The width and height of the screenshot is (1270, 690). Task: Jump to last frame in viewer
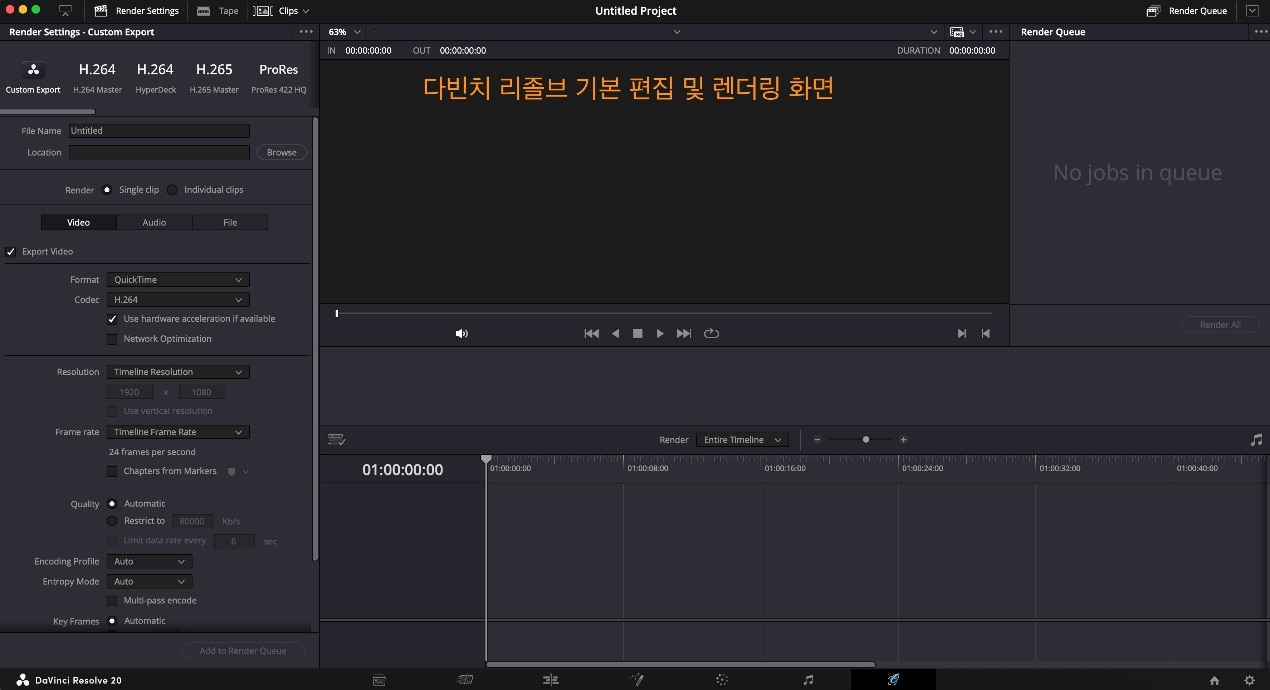point(684,334)
